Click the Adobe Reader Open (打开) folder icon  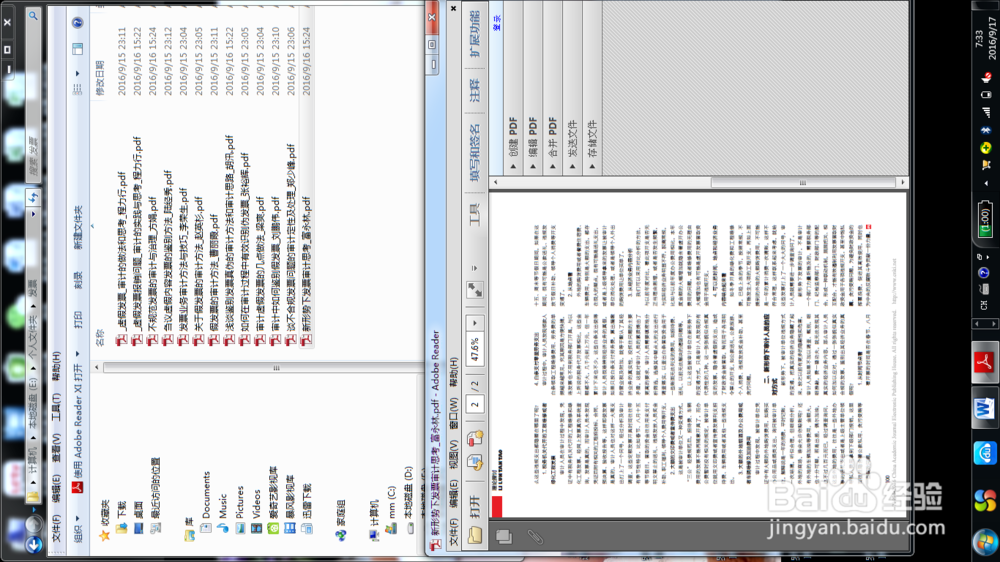[x=474, y=535]
